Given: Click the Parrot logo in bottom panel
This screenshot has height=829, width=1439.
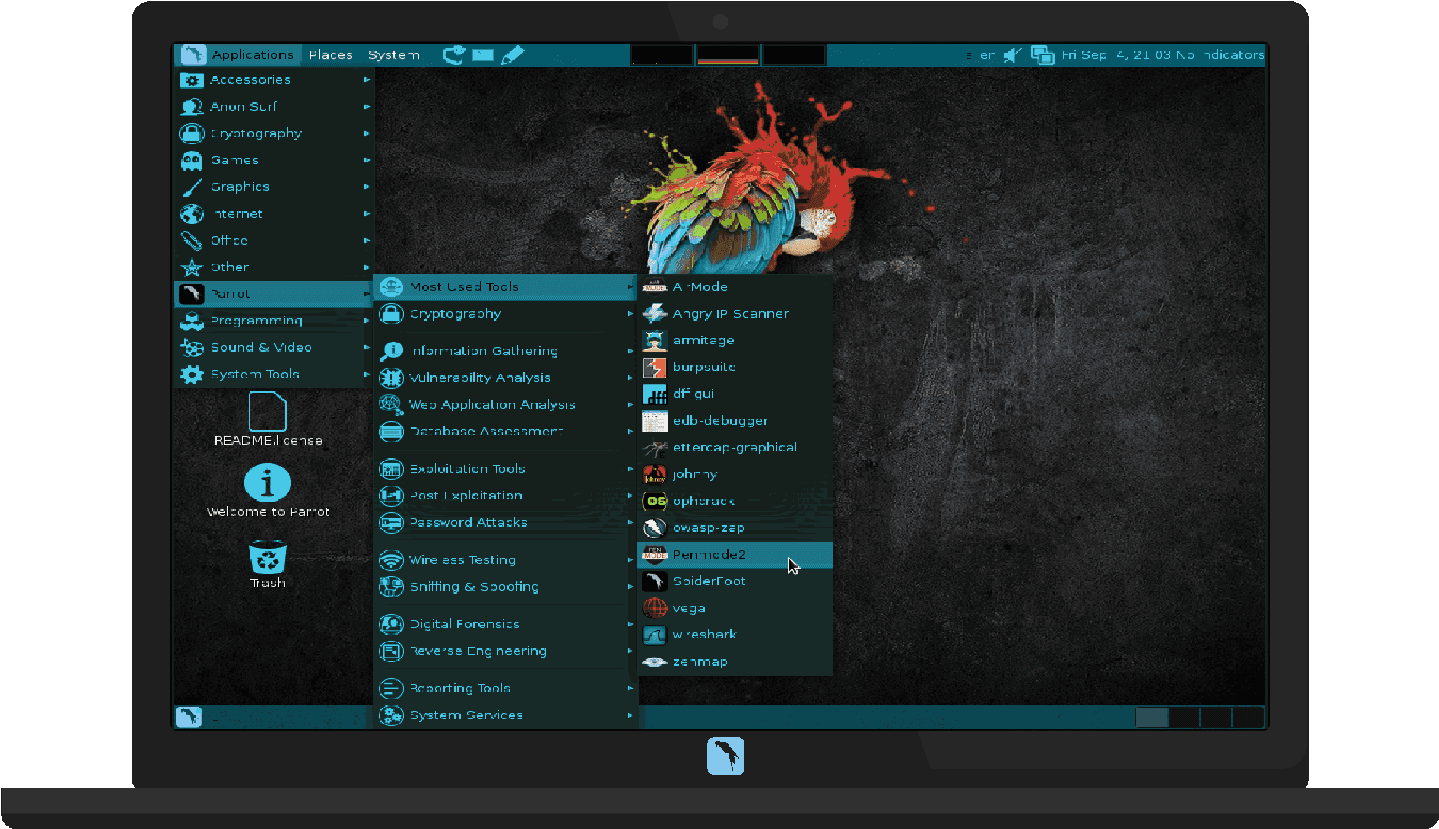Looking at the screenshot, I should (x=187, y=716).
